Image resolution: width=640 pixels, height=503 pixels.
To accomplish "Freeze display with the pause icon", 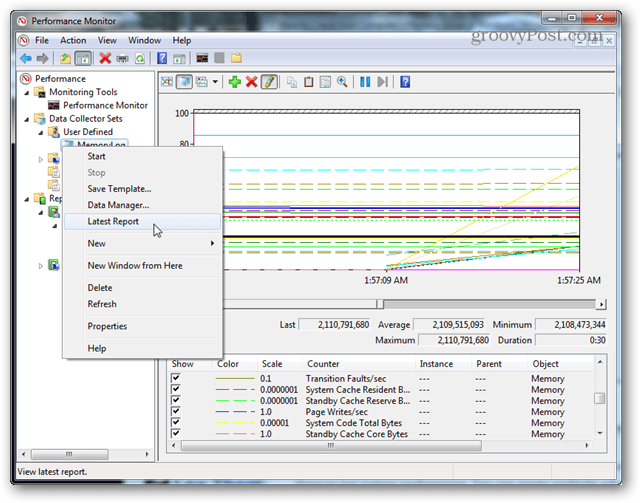I will click(x=365, y=82).
